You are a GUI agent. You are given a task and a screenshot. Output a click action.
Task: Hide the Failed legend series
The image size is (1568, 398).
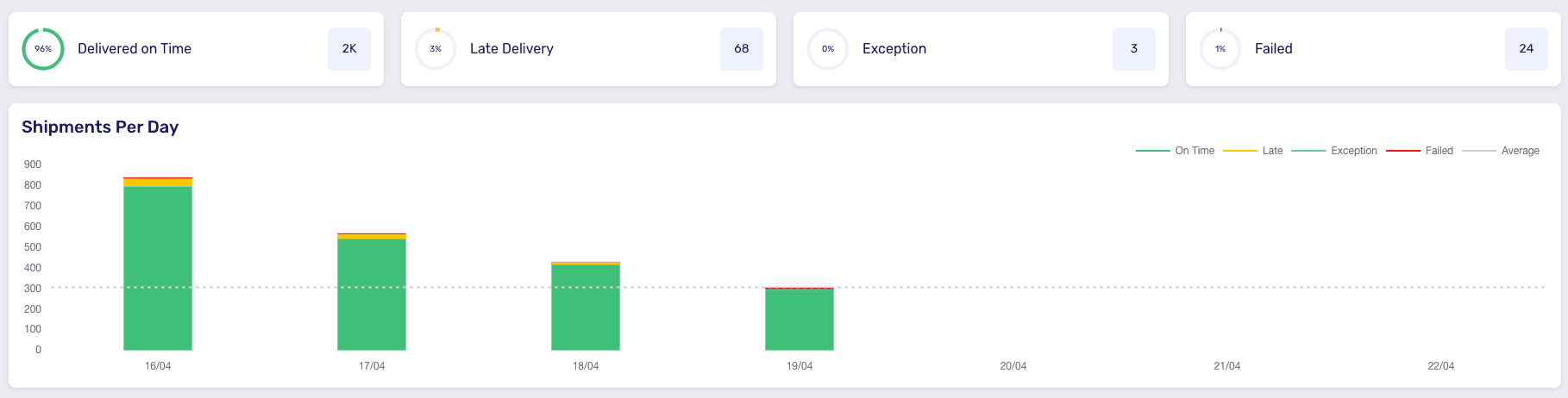pos(1420,151)
